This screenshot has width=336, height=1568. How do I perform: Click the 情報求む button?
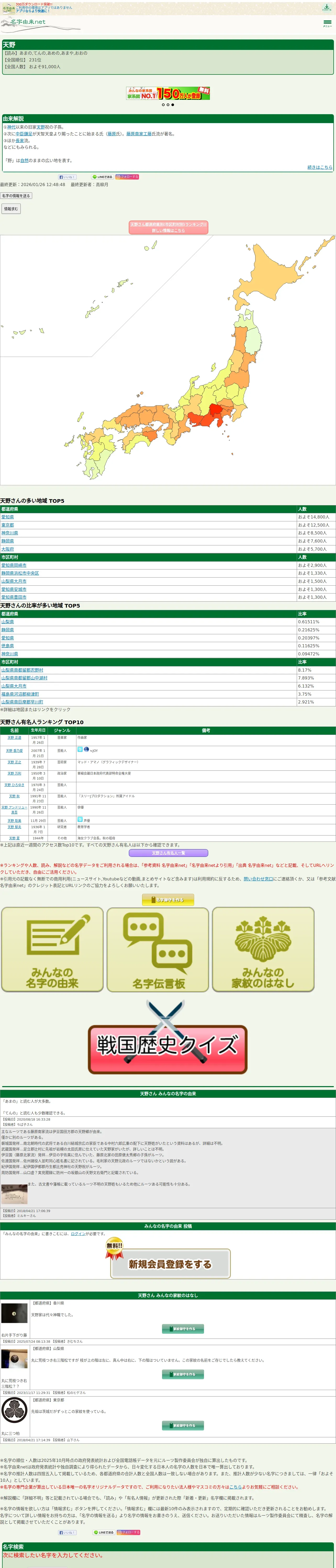click(11, 209)
